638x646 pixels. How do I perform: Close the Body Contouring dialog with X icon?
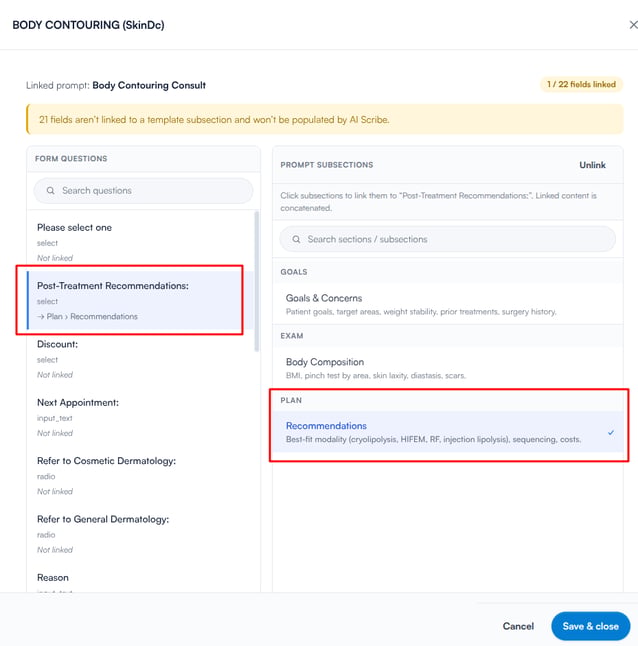[x=633, y=25]
